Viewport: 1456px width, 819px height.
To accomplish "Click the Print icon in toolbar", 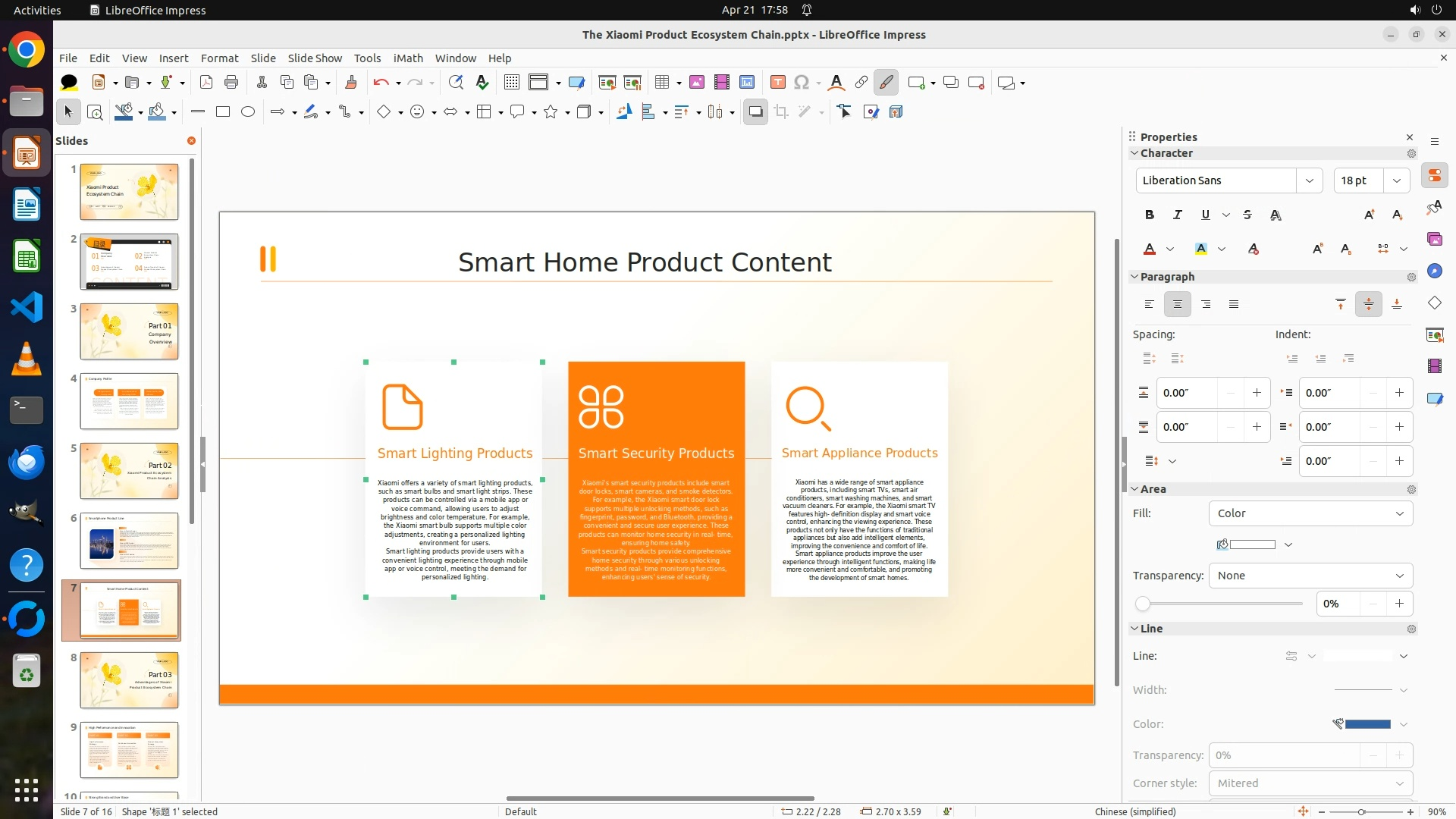I will [231, 83].
